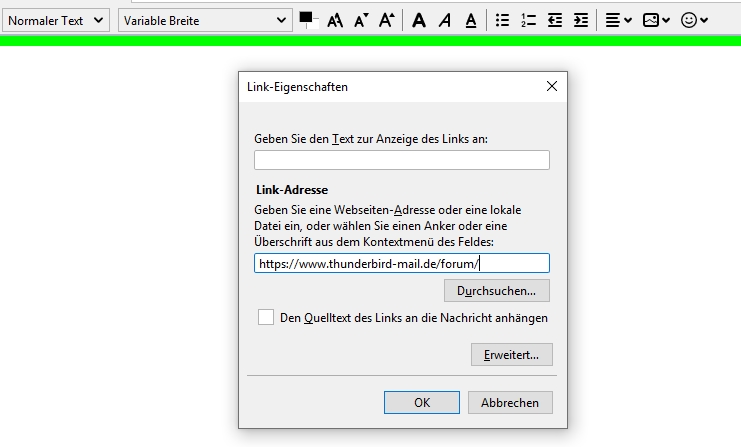This screenshot has height=447, width=741.
Task: Toggle italic formatting
Action: [444, 20]
